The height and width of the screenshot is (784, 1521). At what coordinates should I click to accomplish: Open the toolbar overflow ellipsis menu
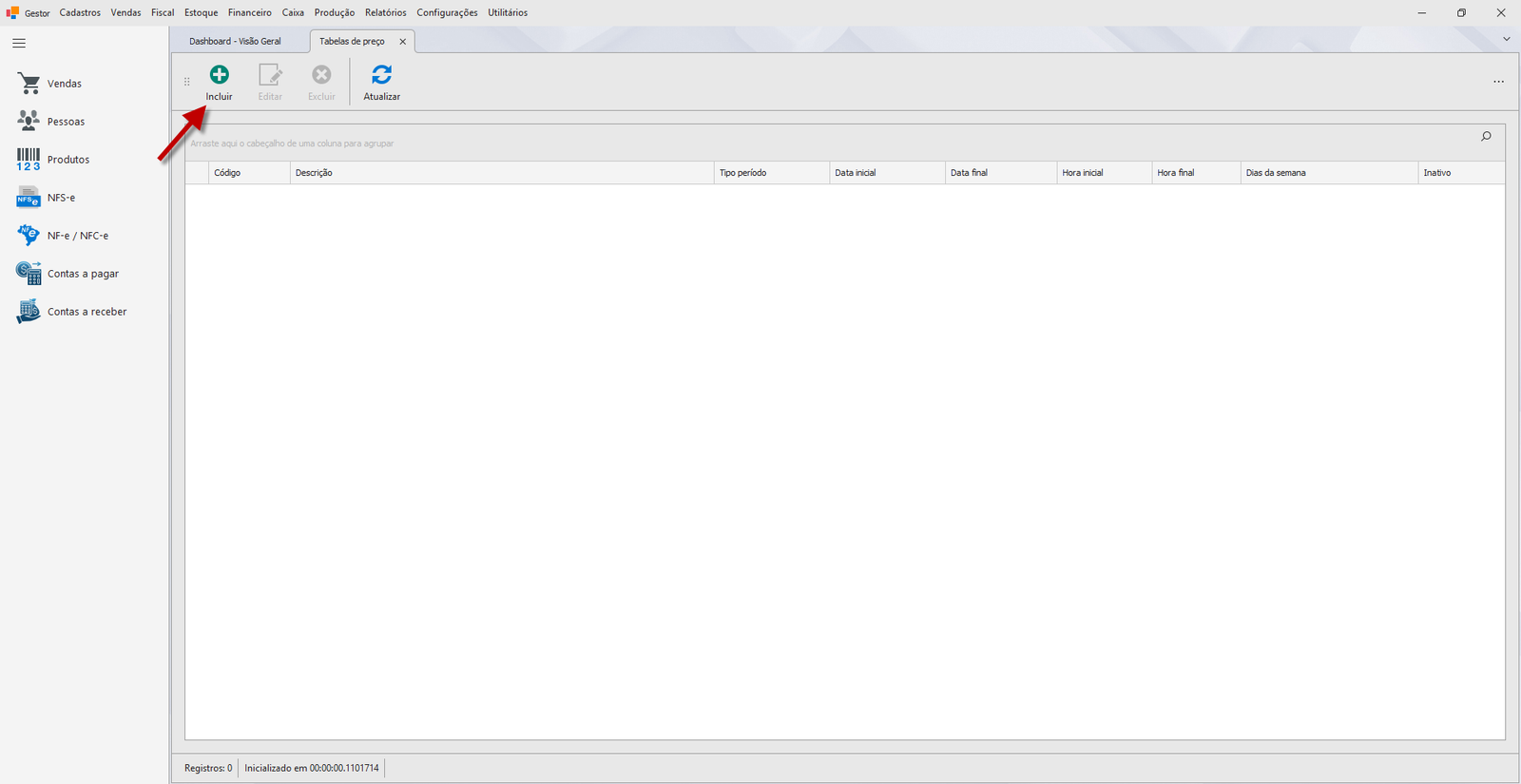1498,82
